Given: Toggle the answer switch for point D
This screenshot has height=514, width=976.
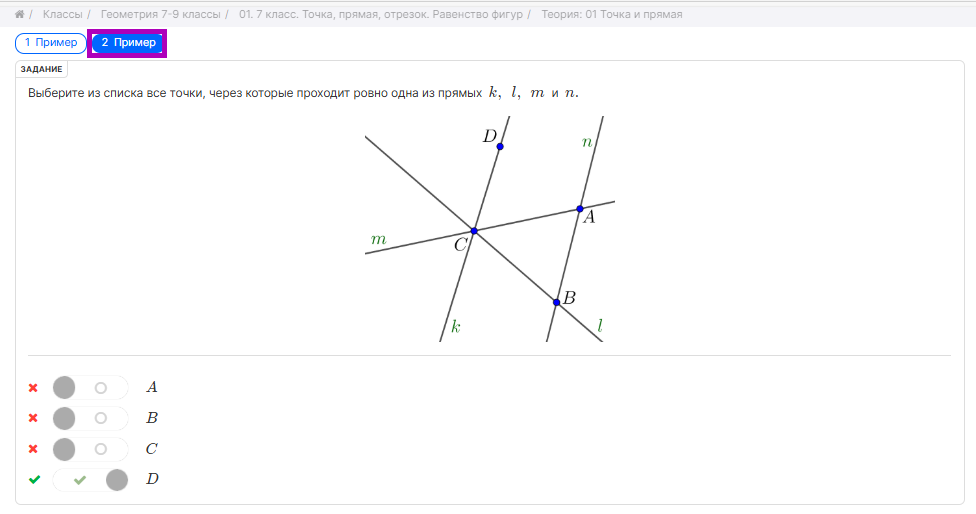Looking at the screenshot, I should pos(90,480).
